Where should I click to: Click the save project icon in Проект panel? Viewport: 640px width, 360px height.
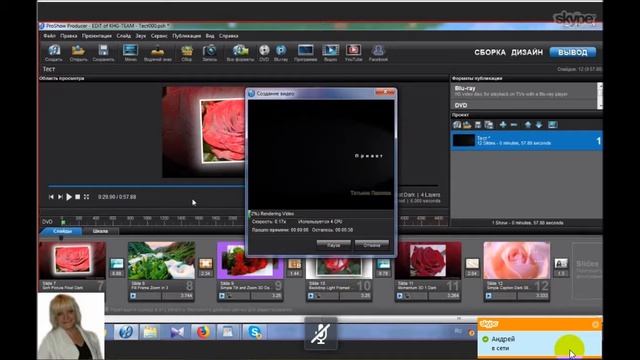478,125
